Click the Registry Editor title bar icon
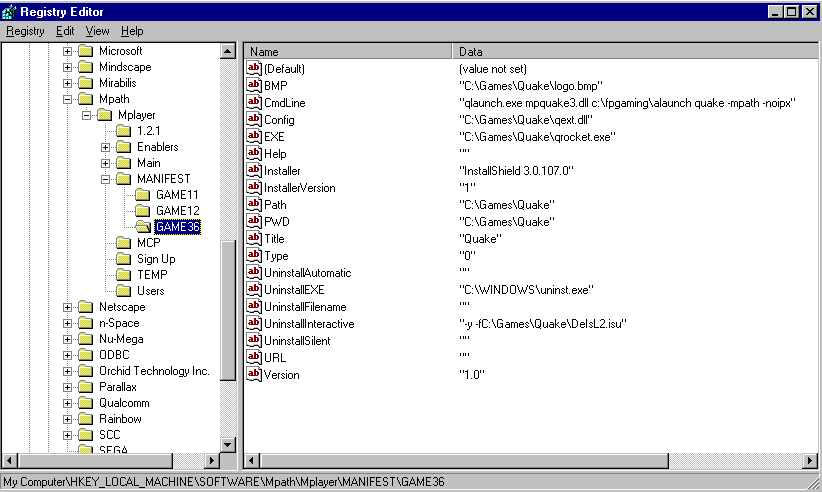Screen dimensions: 822x492 (9, 12)
